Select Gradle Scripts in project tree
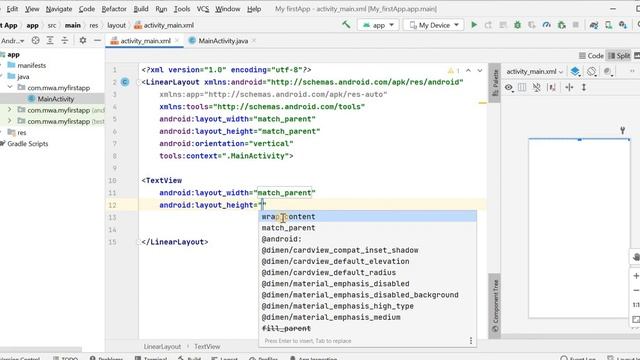Viewport: 640px width, 360px height. (x=24, y=144)
